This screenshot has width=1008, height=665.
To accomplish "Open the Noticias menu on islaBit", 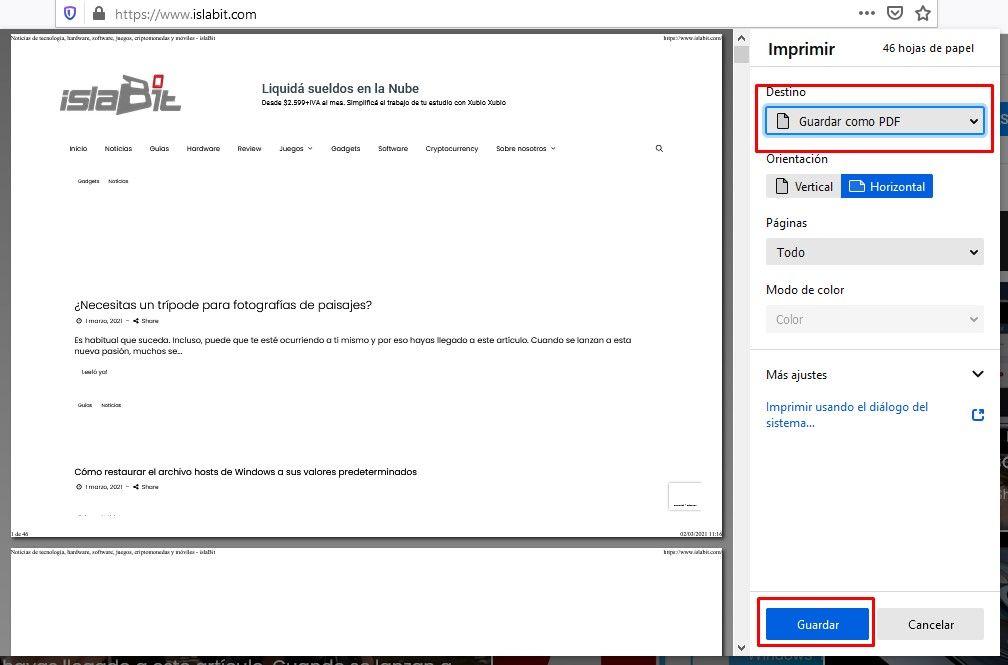I will coord(118,147).
